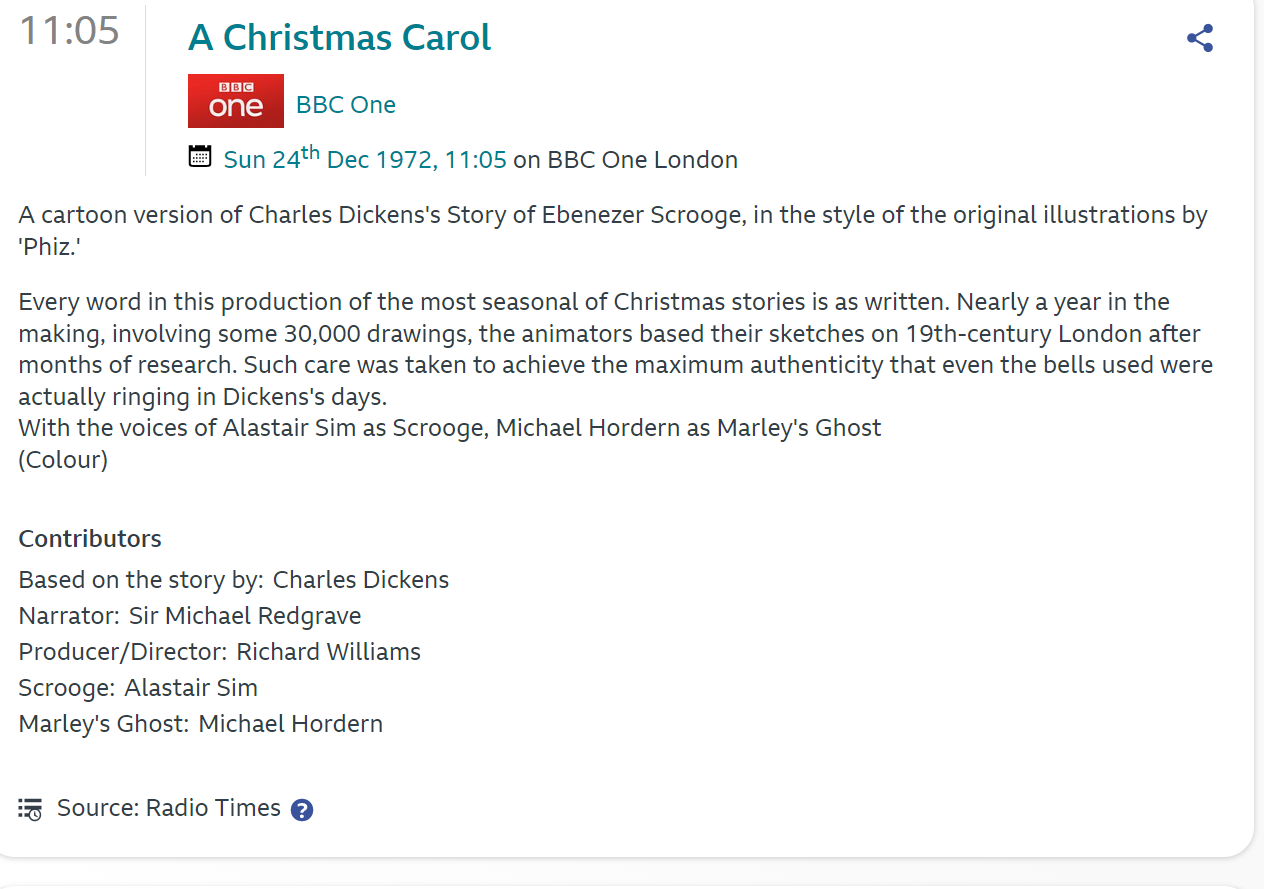
Task: Open the Sun 24th Dec 1972 date link
Action: [365, 159]
